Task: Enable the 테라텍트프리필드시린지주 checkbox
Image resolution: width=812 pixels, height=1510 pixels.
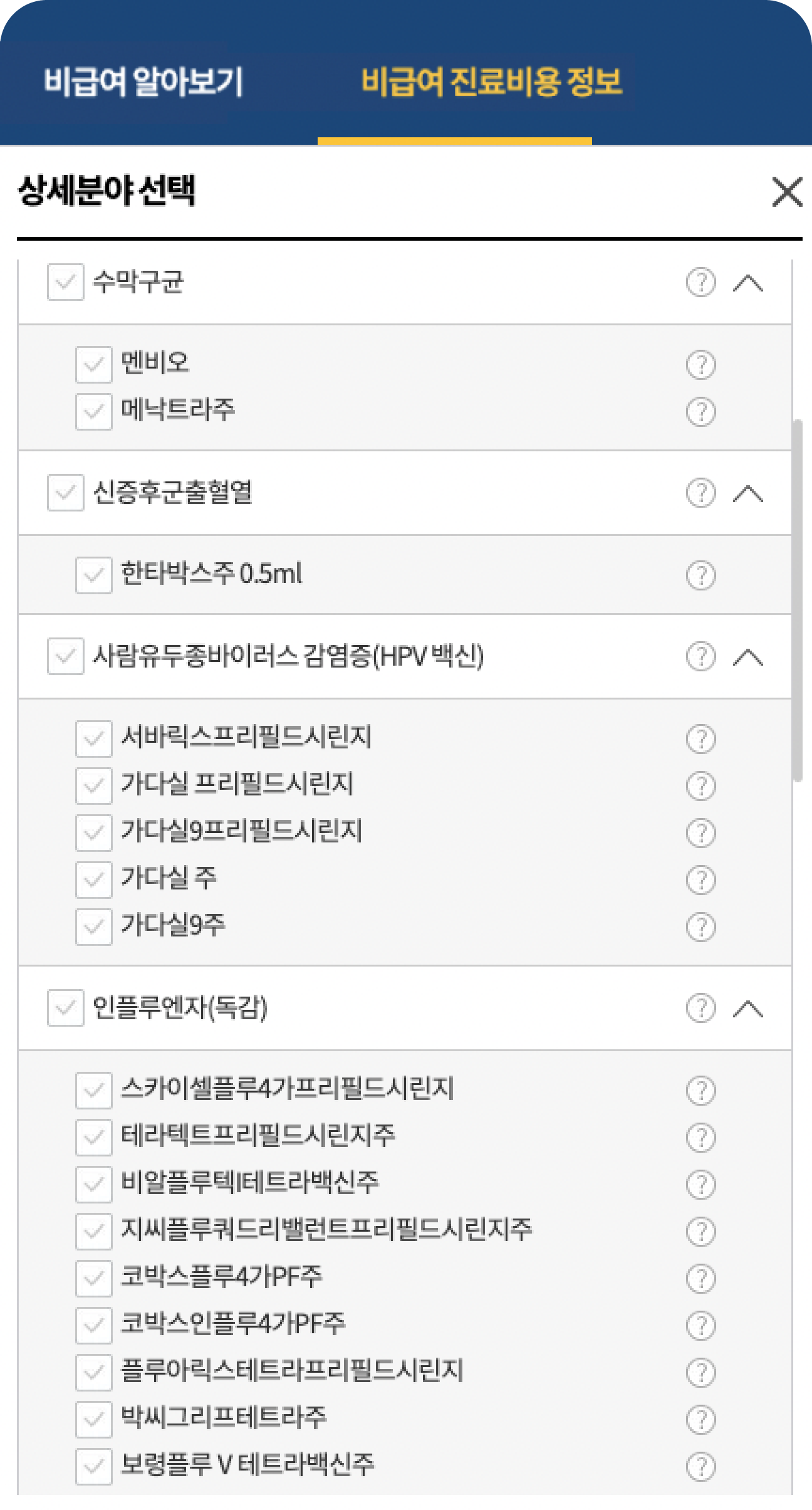Action: tap(93, 1136)
